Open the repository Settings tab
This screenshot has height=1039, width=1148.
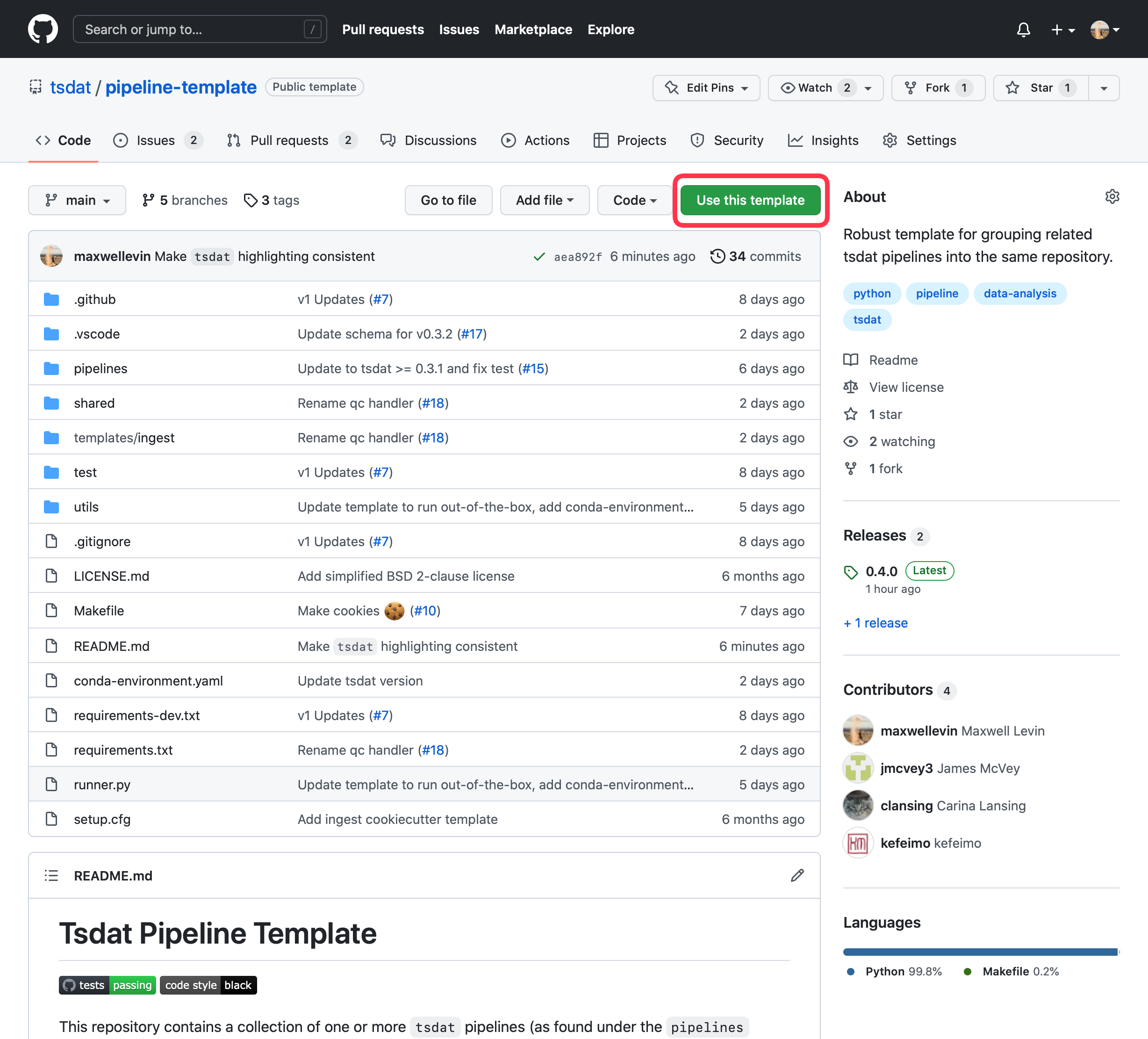point(919,140)
